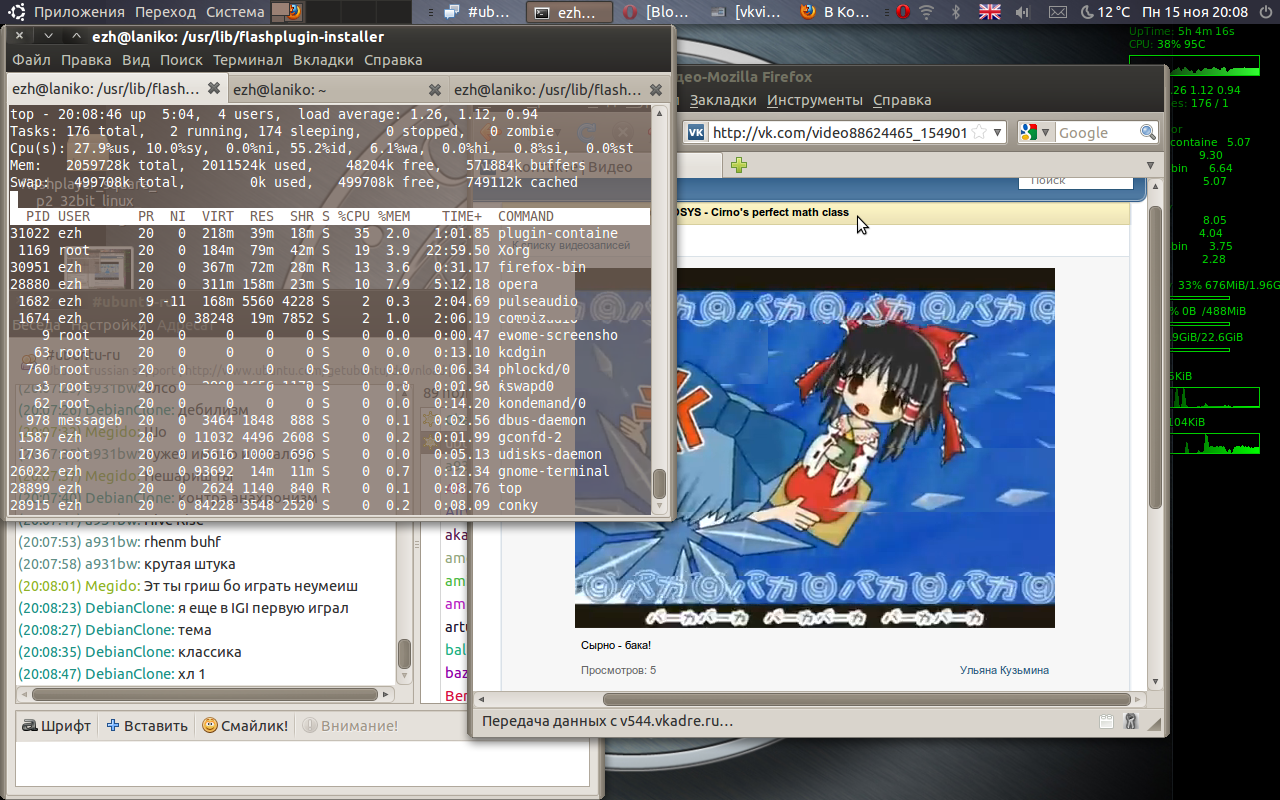Click the Google search engine icon
The image size is (1280, 800).
click(x=1028, y=132)
